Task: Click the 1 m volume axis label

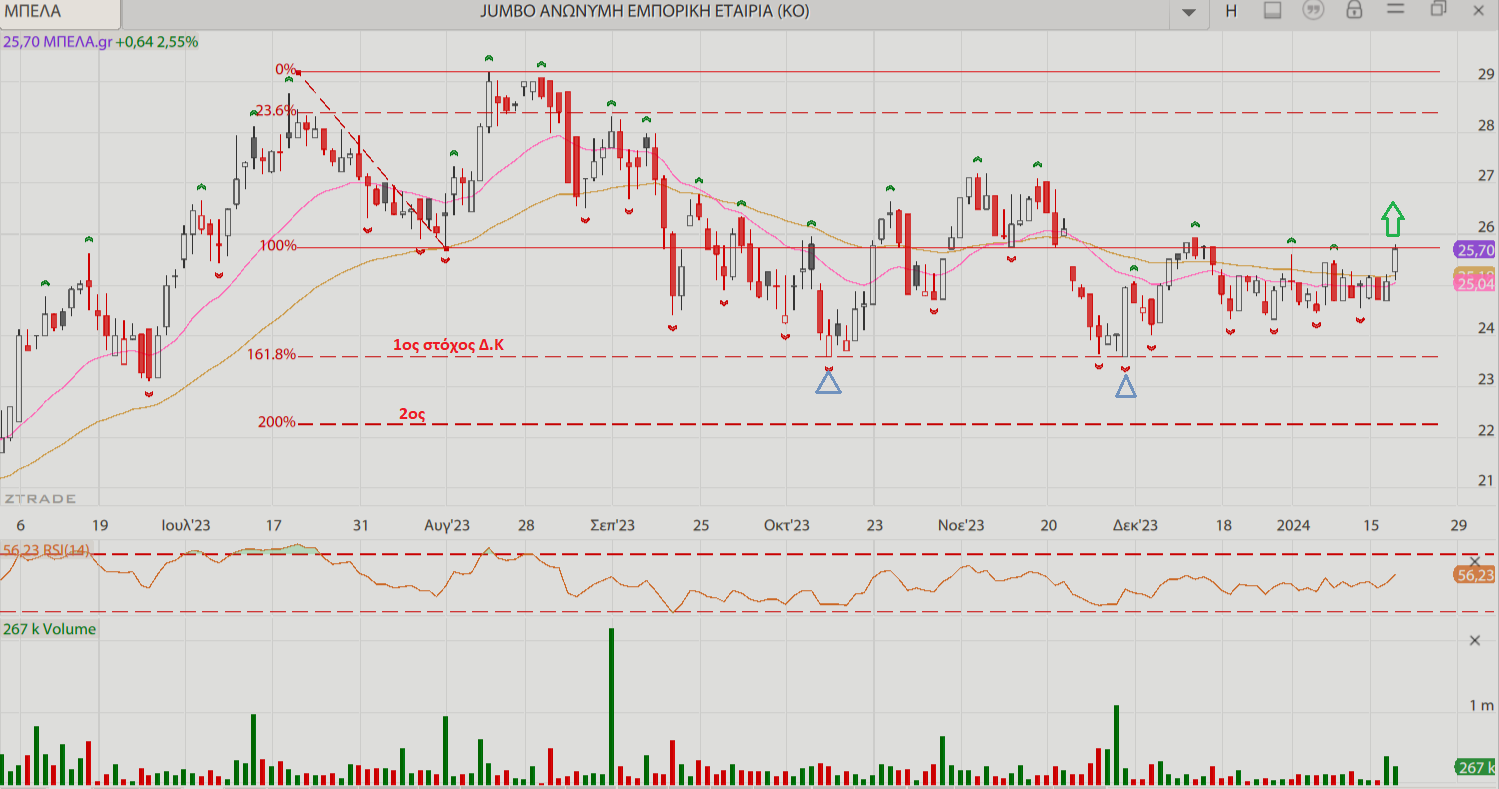Action: [1481, 706]
